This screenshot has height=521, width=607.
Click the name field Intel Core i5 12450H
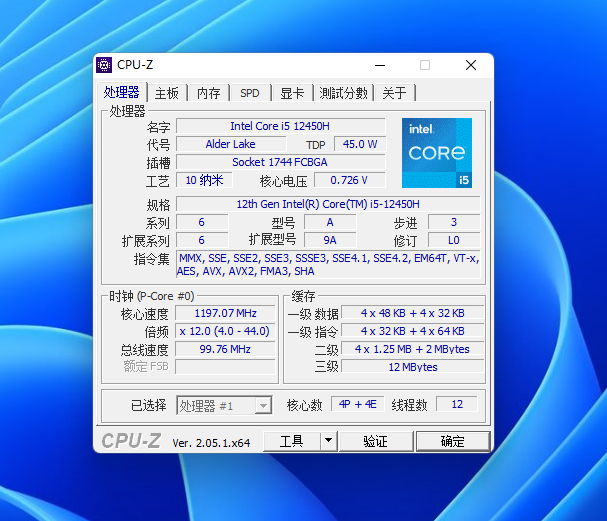point(281,126)
